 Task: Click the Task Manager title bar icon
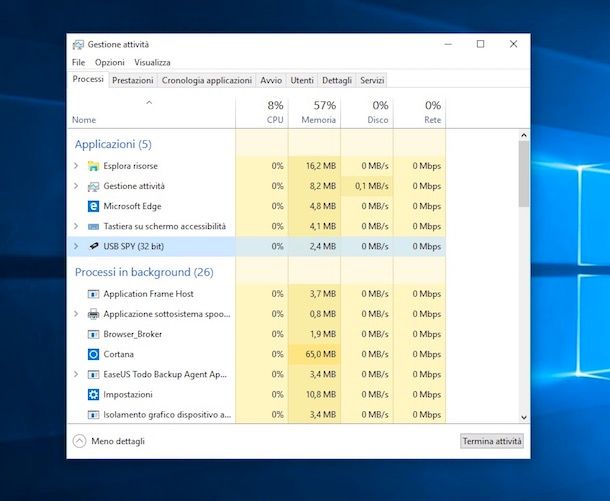coord(78,45)
